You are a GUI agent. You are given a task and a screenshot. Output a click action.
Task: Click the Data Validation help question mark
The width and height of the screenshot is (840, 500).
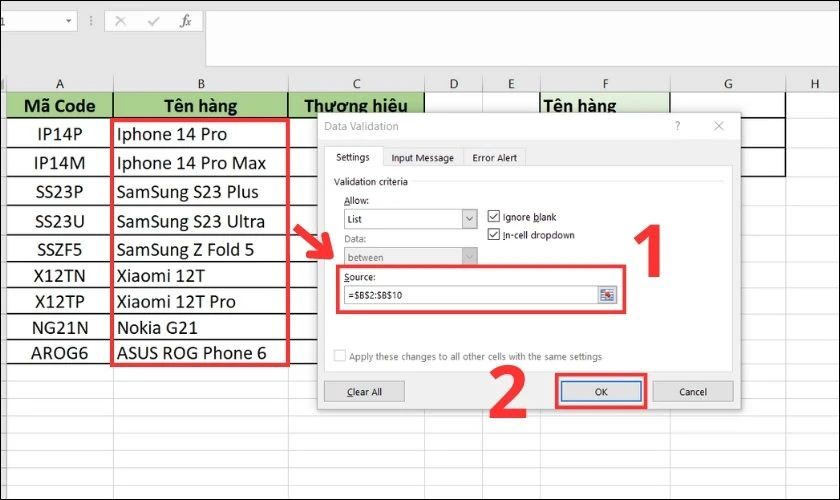pyautogui.click(x=678, y=126)
